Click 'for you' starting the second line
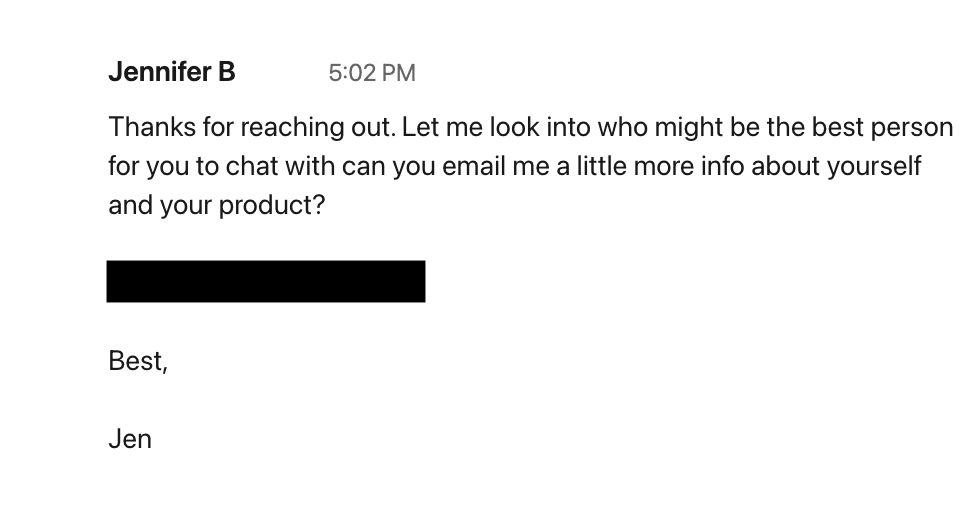This screenshot has height=527, width=973. [148, 166]
